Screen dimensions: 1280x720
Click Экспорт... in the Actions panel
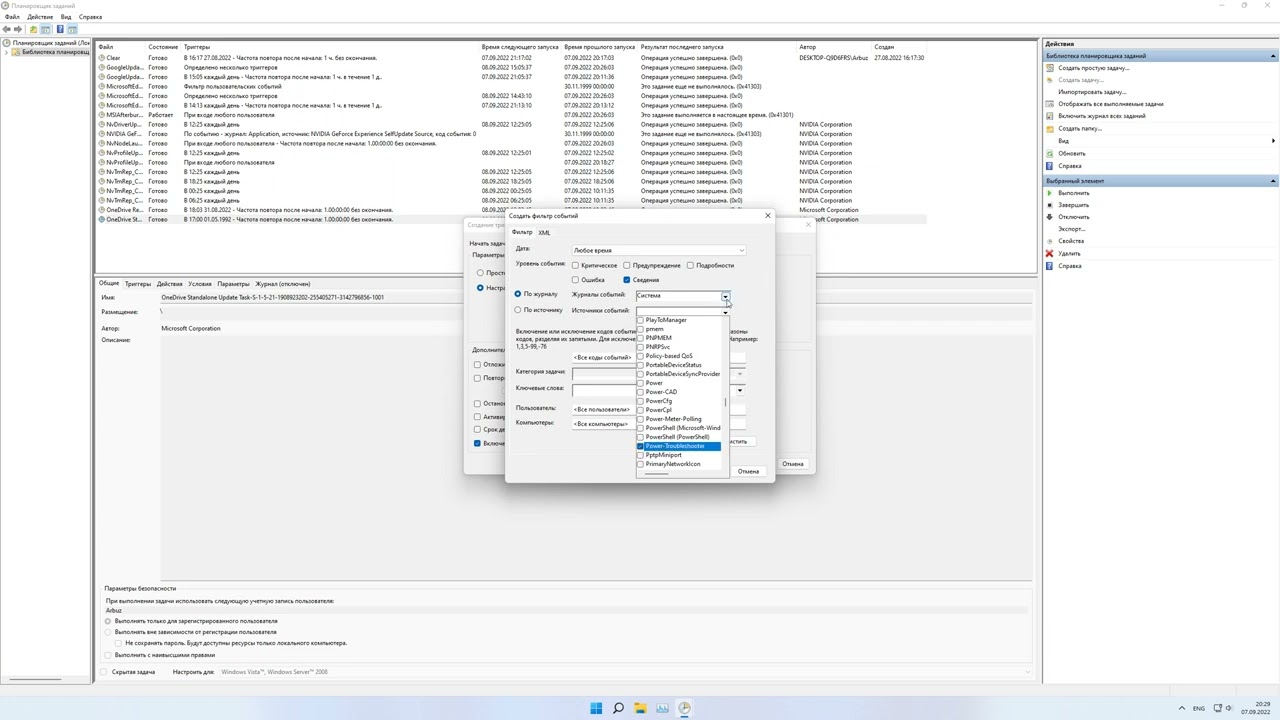click(1072, 229)
